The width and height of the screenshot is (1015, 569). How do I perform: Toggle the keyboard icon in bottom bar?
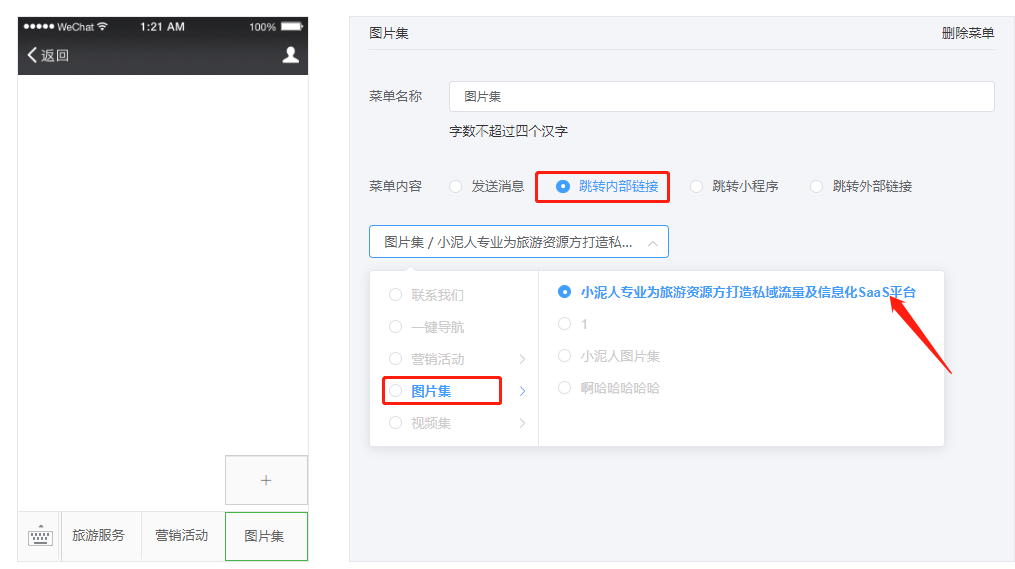[40, 536]
